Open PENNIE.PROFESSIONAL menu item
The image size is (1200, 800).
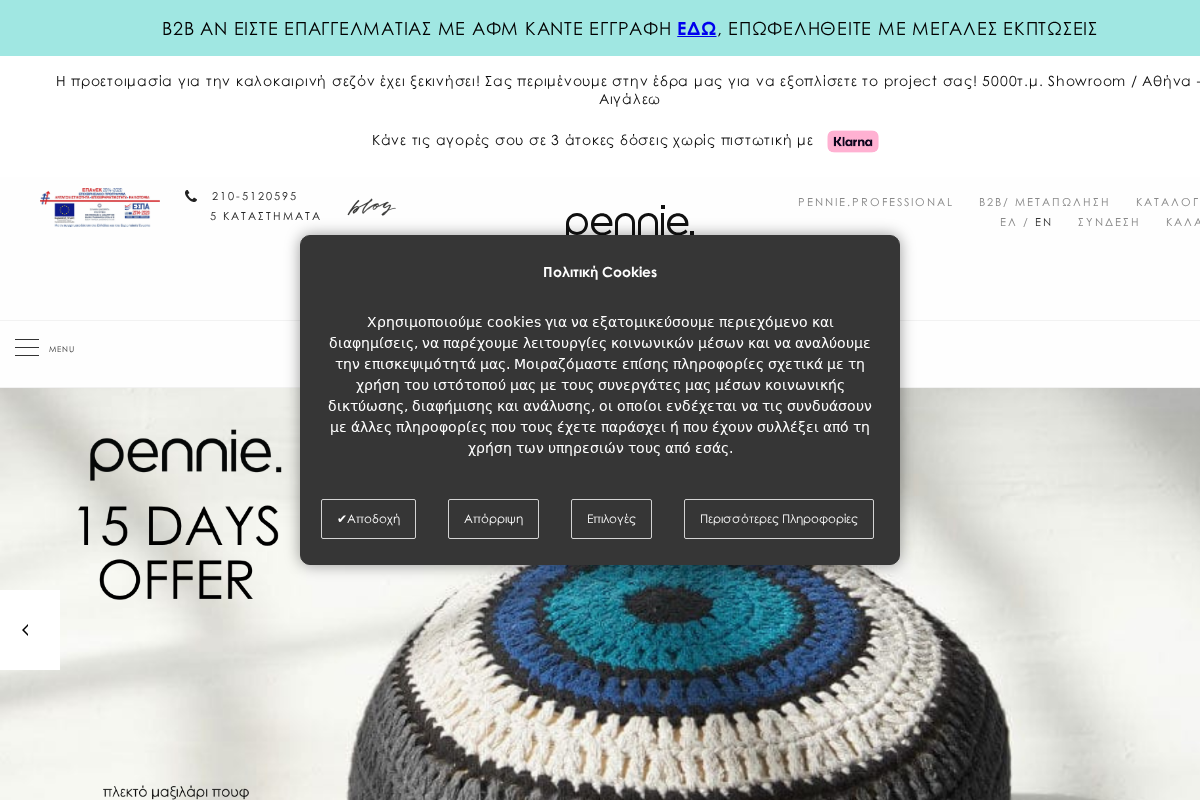tap(876, 202)
